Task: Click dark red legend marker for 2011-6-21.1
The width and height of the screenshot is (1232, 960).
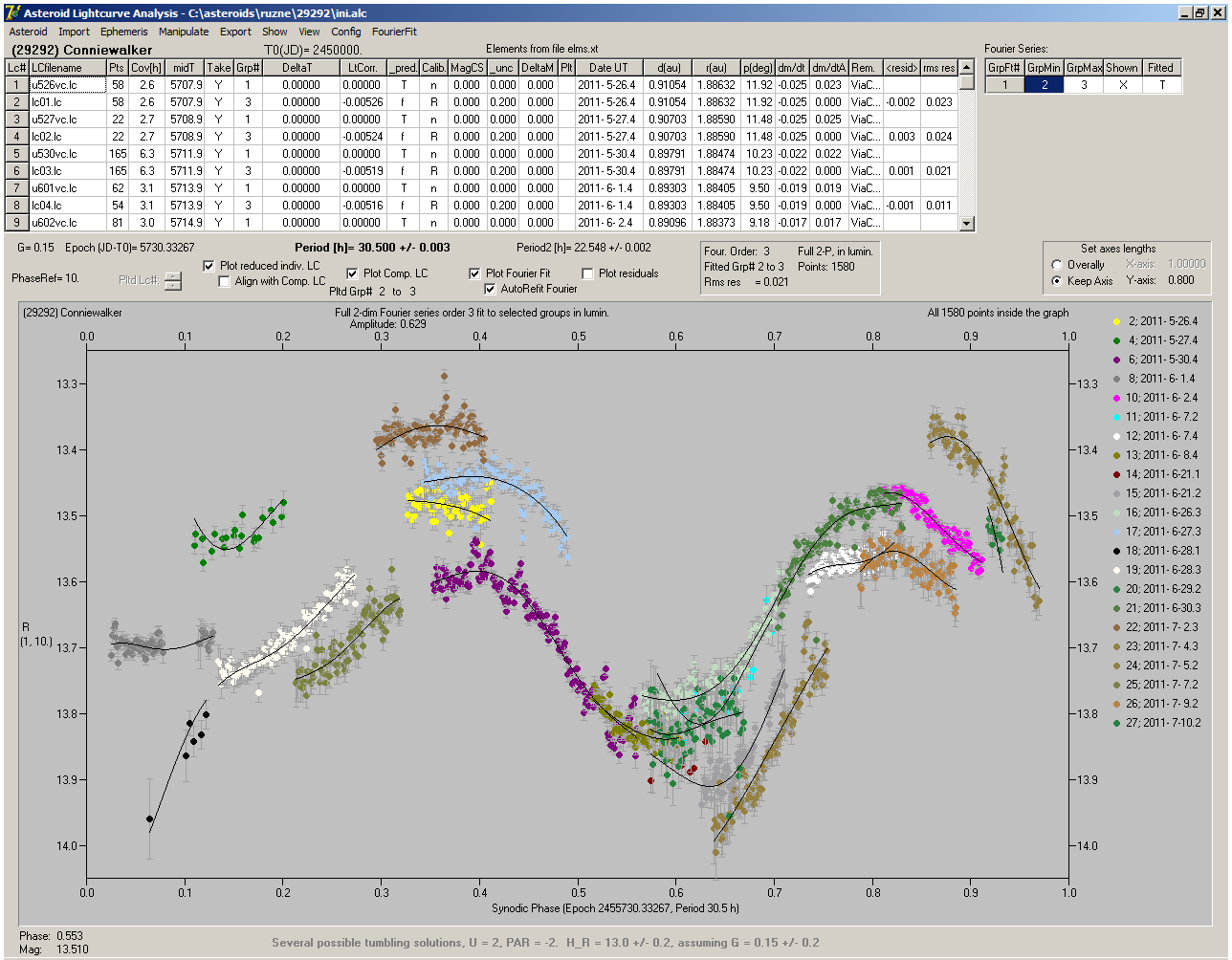Action: coord(1116,474)
